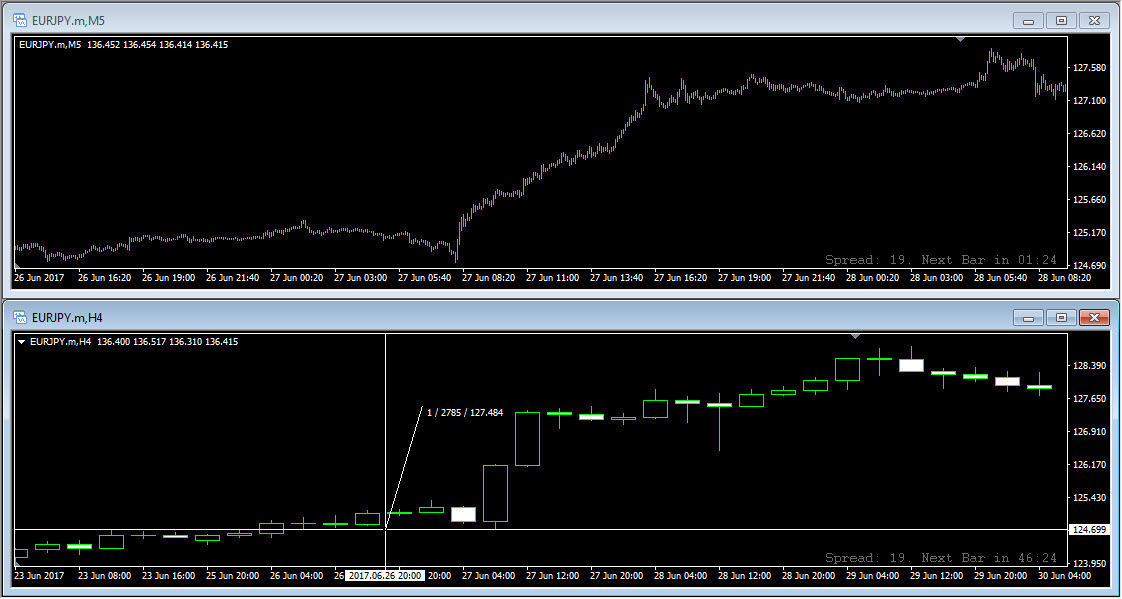
Task: Click time label 27 Jun 20:00
Action: pos(617,575)
